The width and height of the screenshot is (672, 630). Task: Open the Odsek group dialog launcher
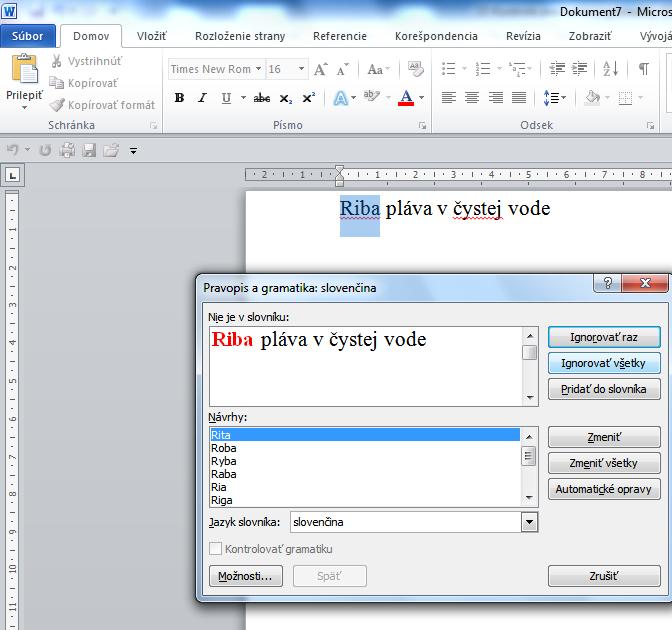coord(651,126)
